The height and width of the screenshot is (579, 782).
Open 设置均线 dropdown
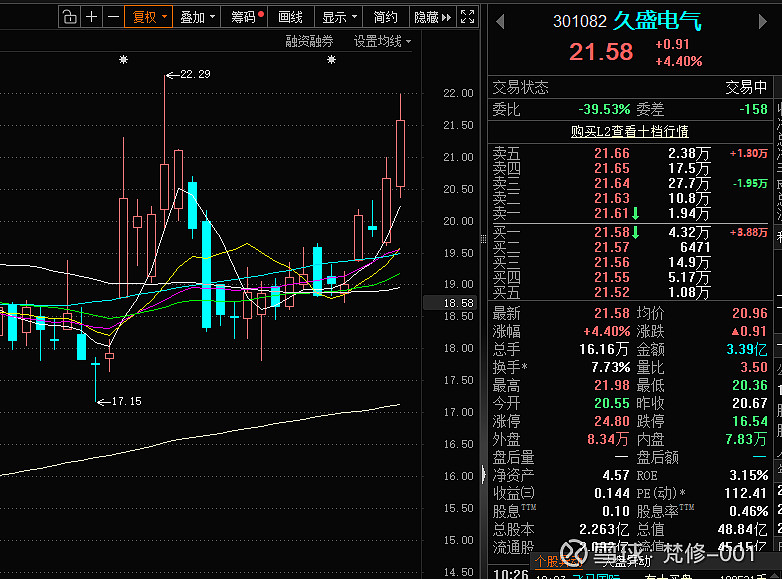[383, 41]
